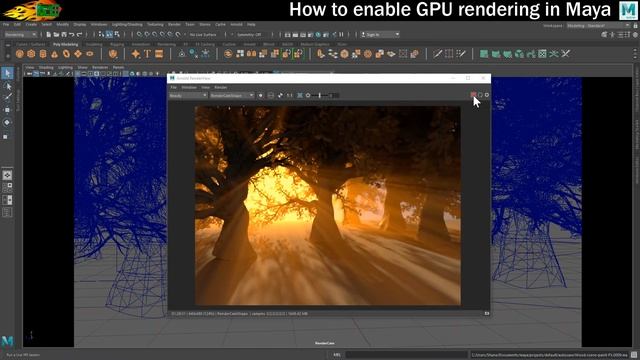Open the RenderCamShape camera dropdown
This screenshot has width=640, height=360.
(x=232, y=95)
